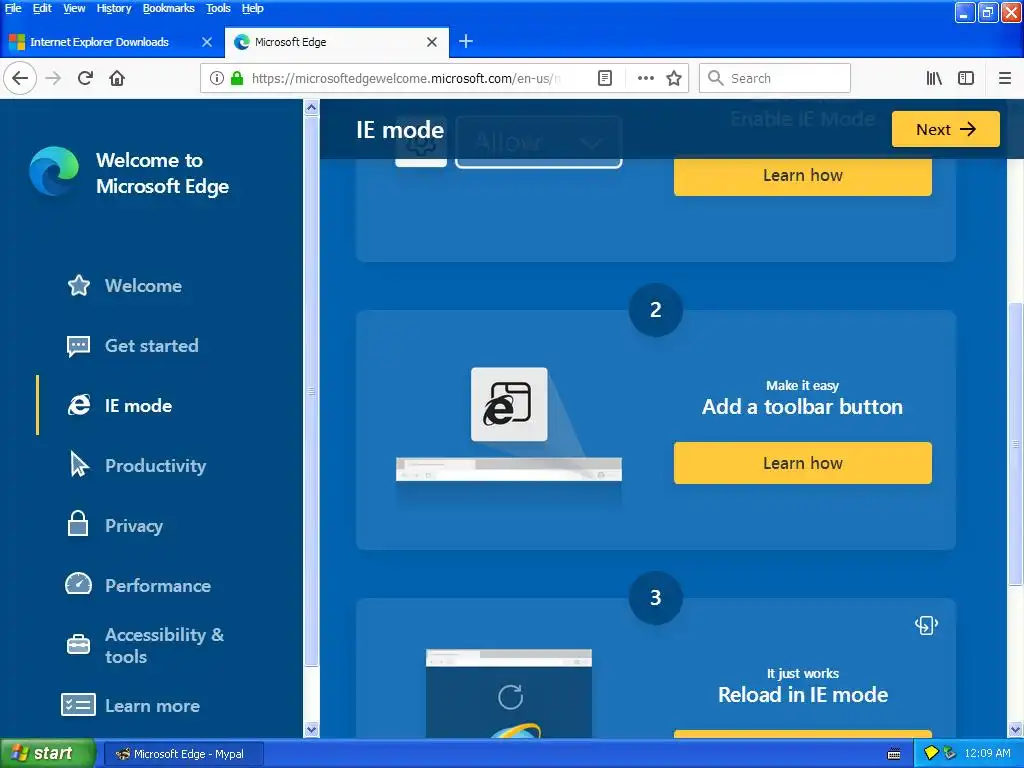The height and width of the screenshot is (768, 1024).
Task: Open Productivity section
Action: click(155, 466)
